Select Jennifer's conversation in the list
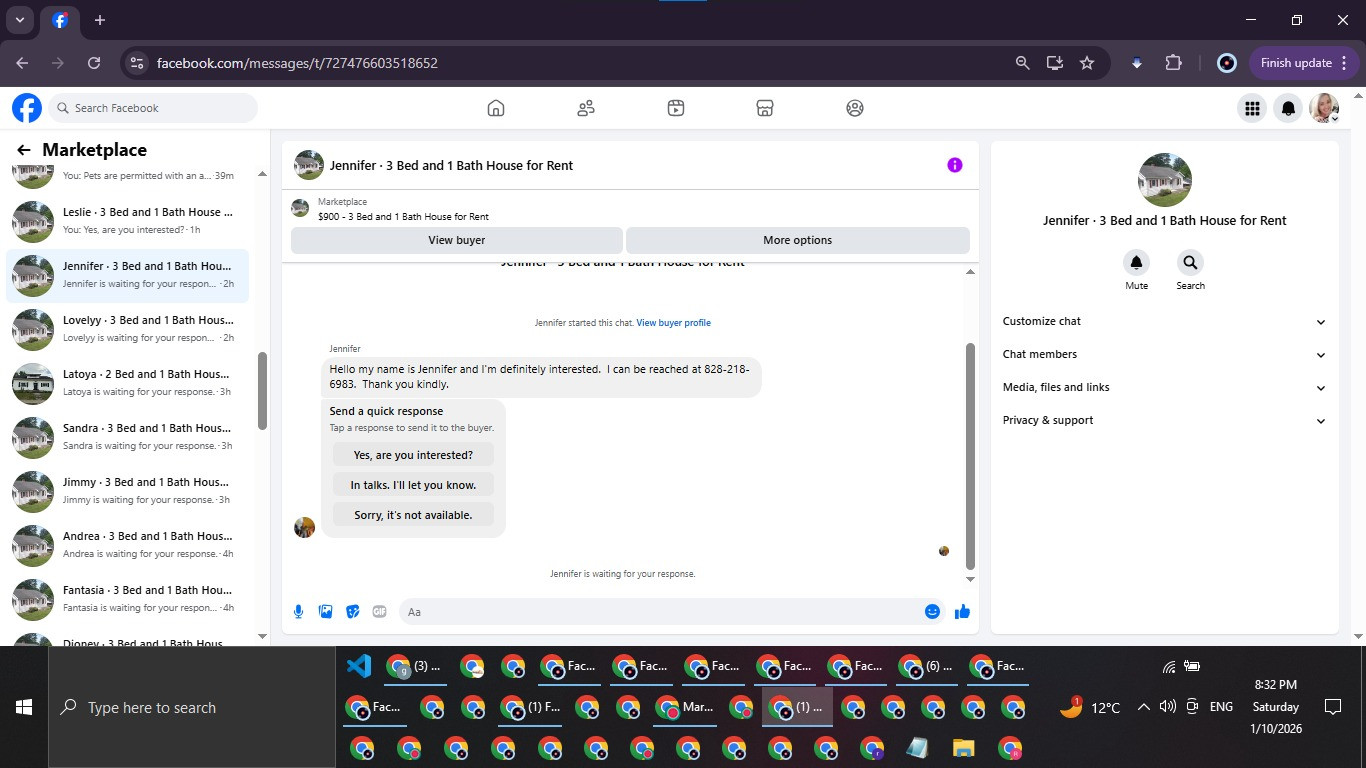The width and height of the screenshot is (1366, 768). point(128,275)
